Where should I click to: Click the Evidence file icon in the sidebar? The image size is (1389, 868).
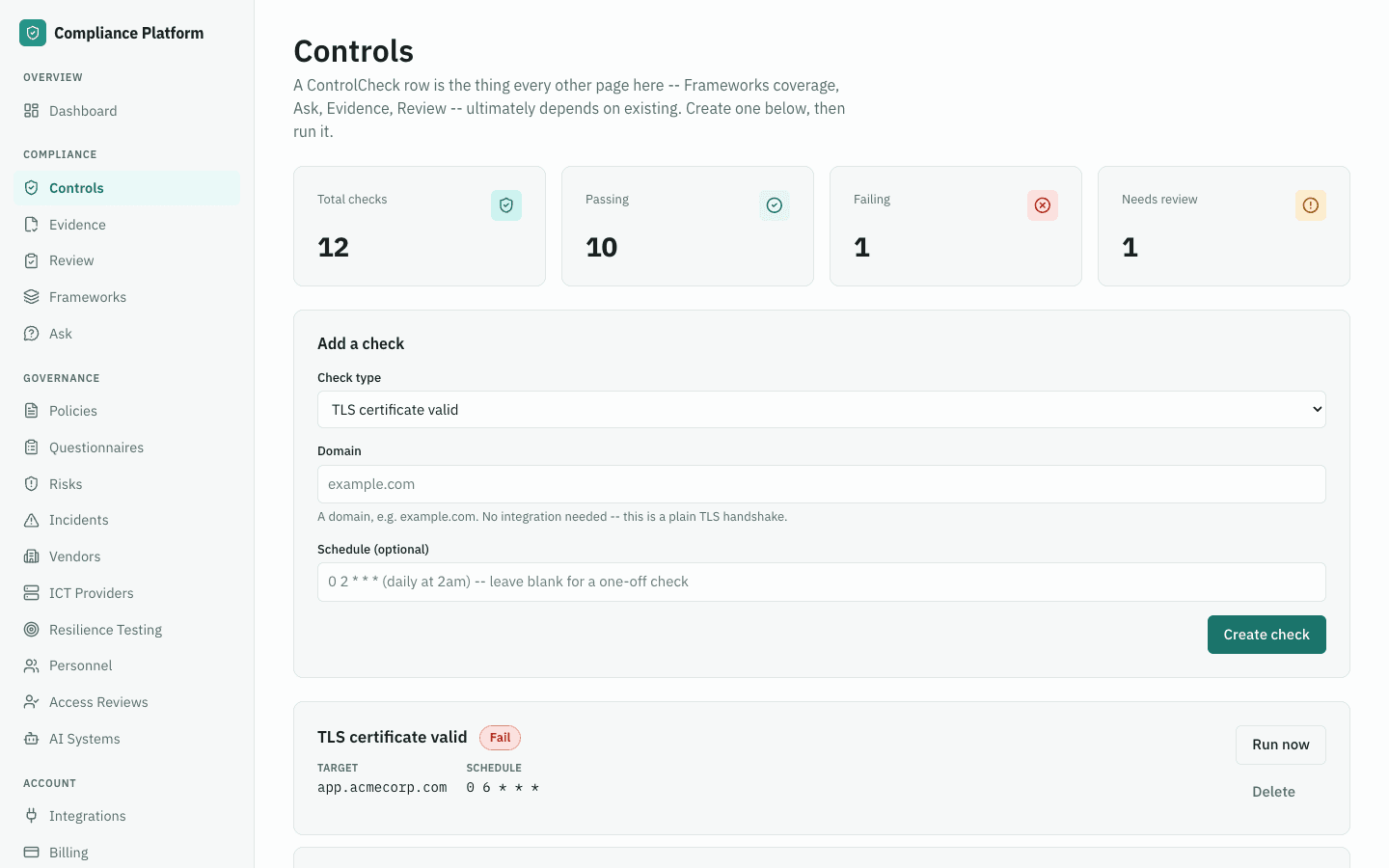(x=32, y=225)
